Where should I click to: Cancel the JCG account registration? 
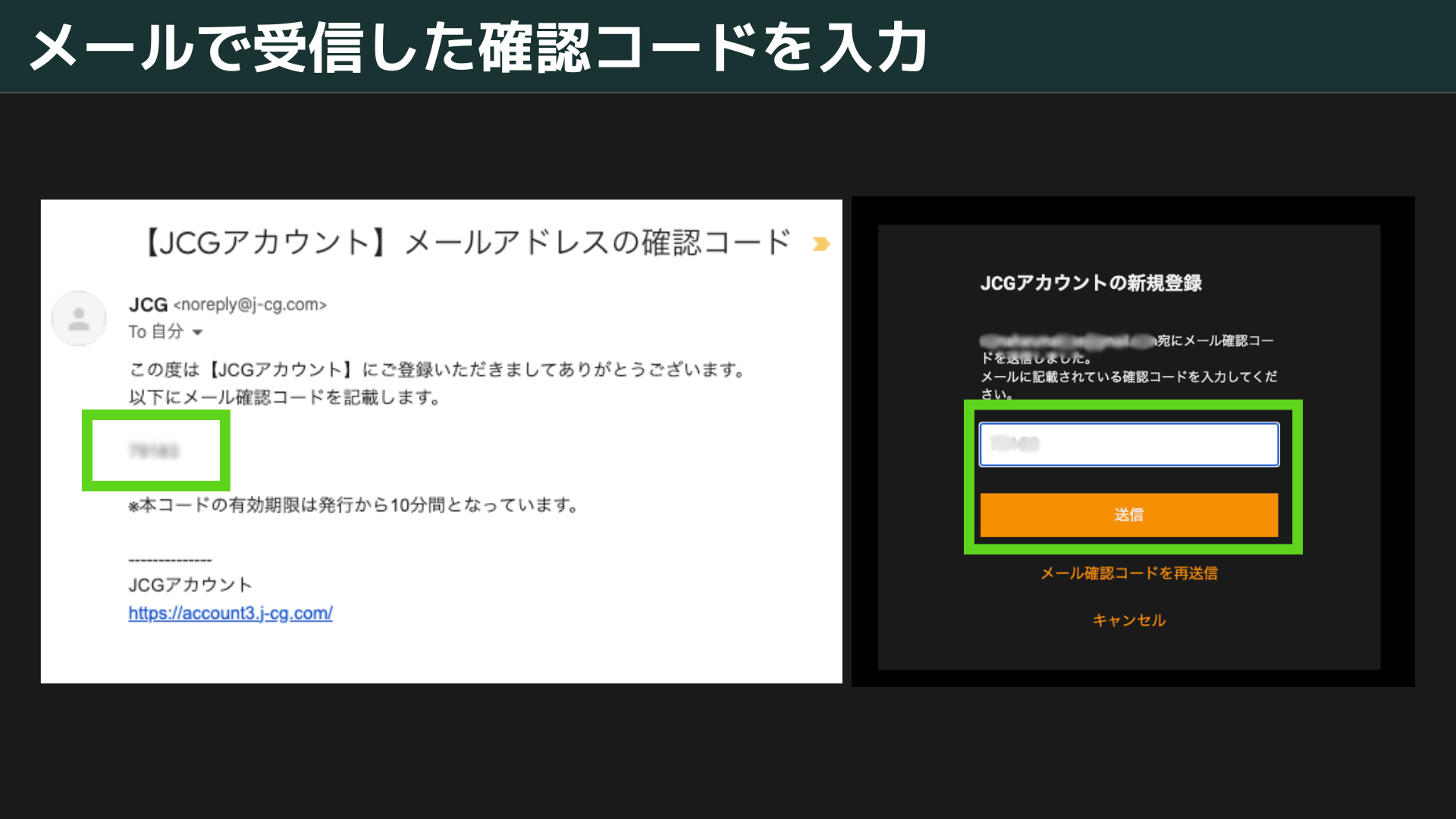1129,620
